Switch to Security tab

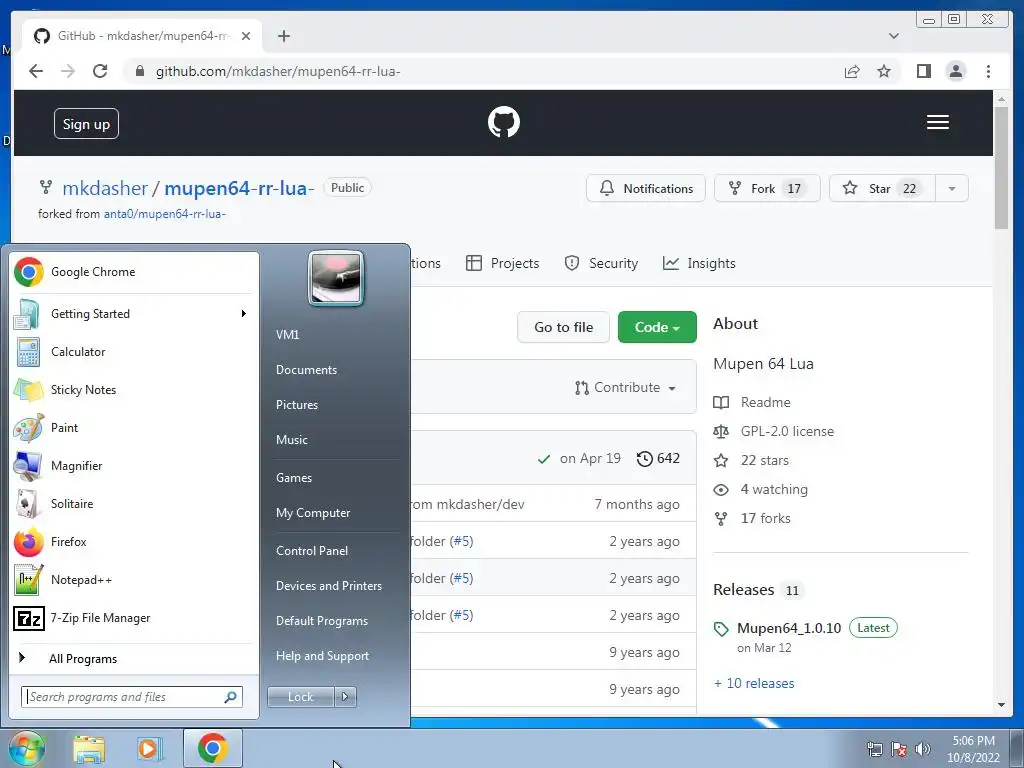(x=601, y=263)
